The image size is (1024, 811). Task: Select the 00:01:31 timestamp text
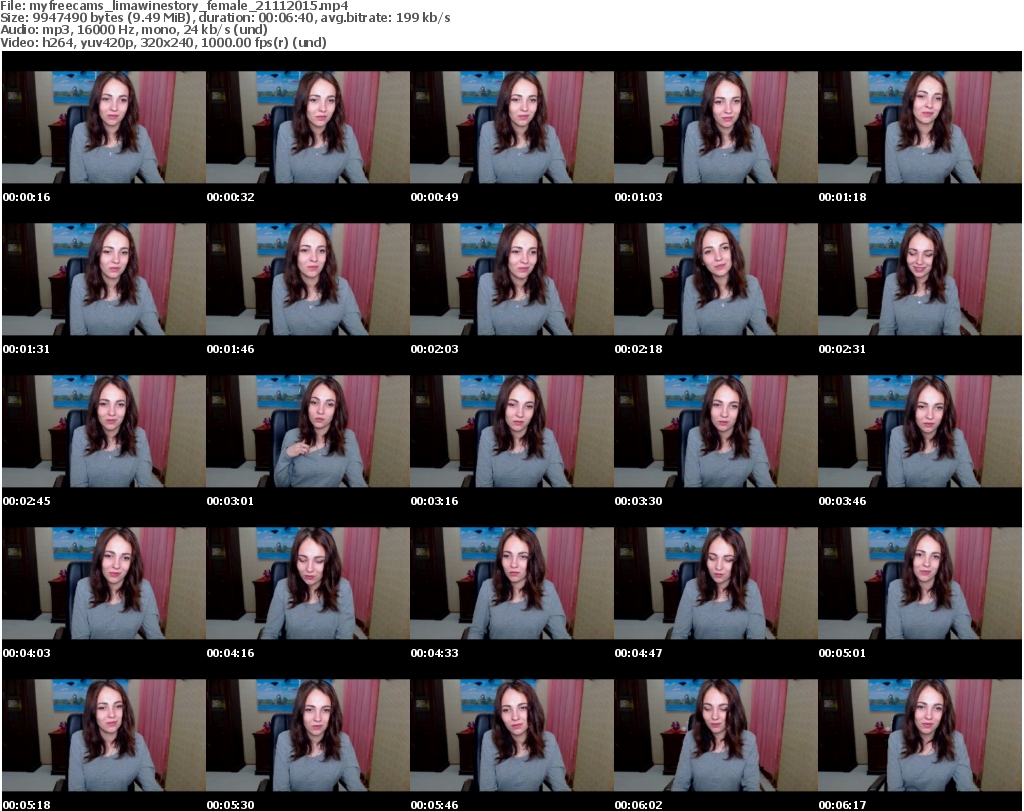(27, 349)
